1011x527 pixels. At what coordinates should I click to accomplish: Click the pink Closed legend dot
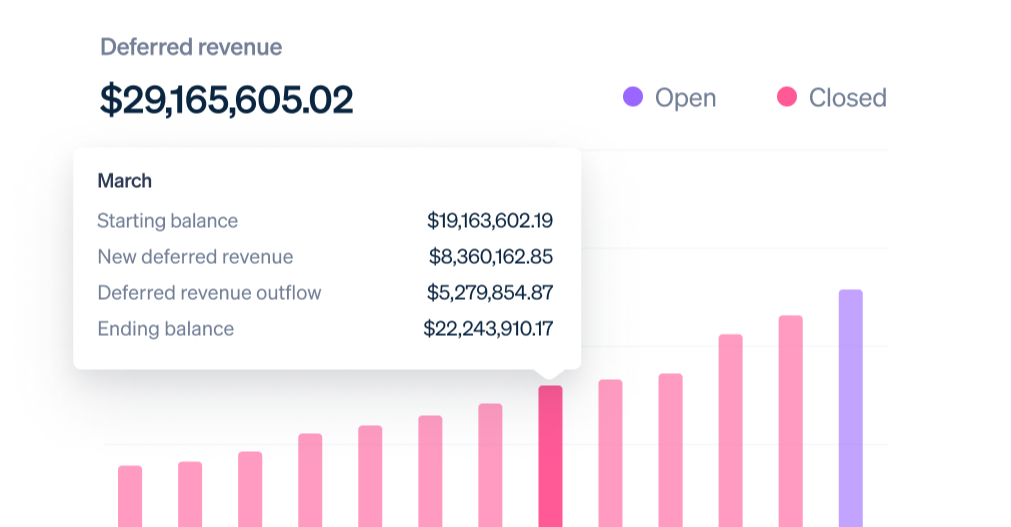tap(787, 97)
